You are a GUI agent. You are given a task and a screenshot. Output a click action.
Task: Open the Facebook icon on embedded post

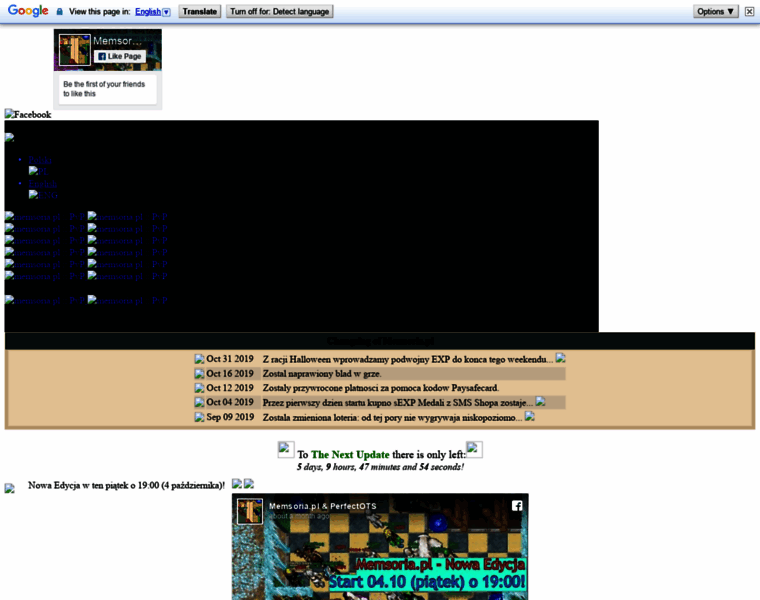coord(517,505)
